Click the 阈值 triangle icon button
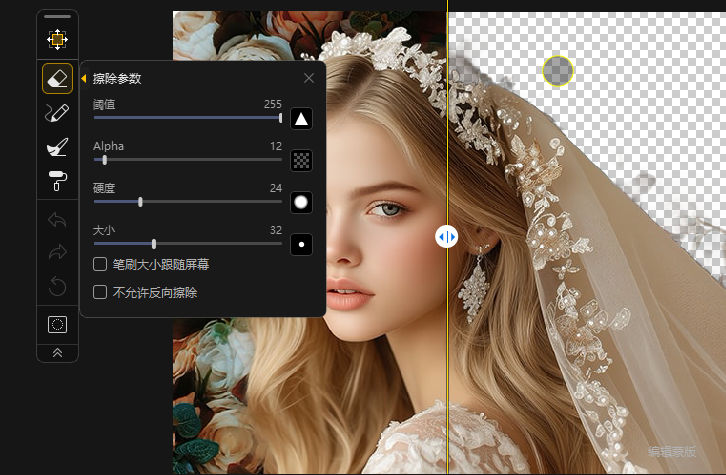Viewport: 726px width, 475px height. [x=301, y=119]
